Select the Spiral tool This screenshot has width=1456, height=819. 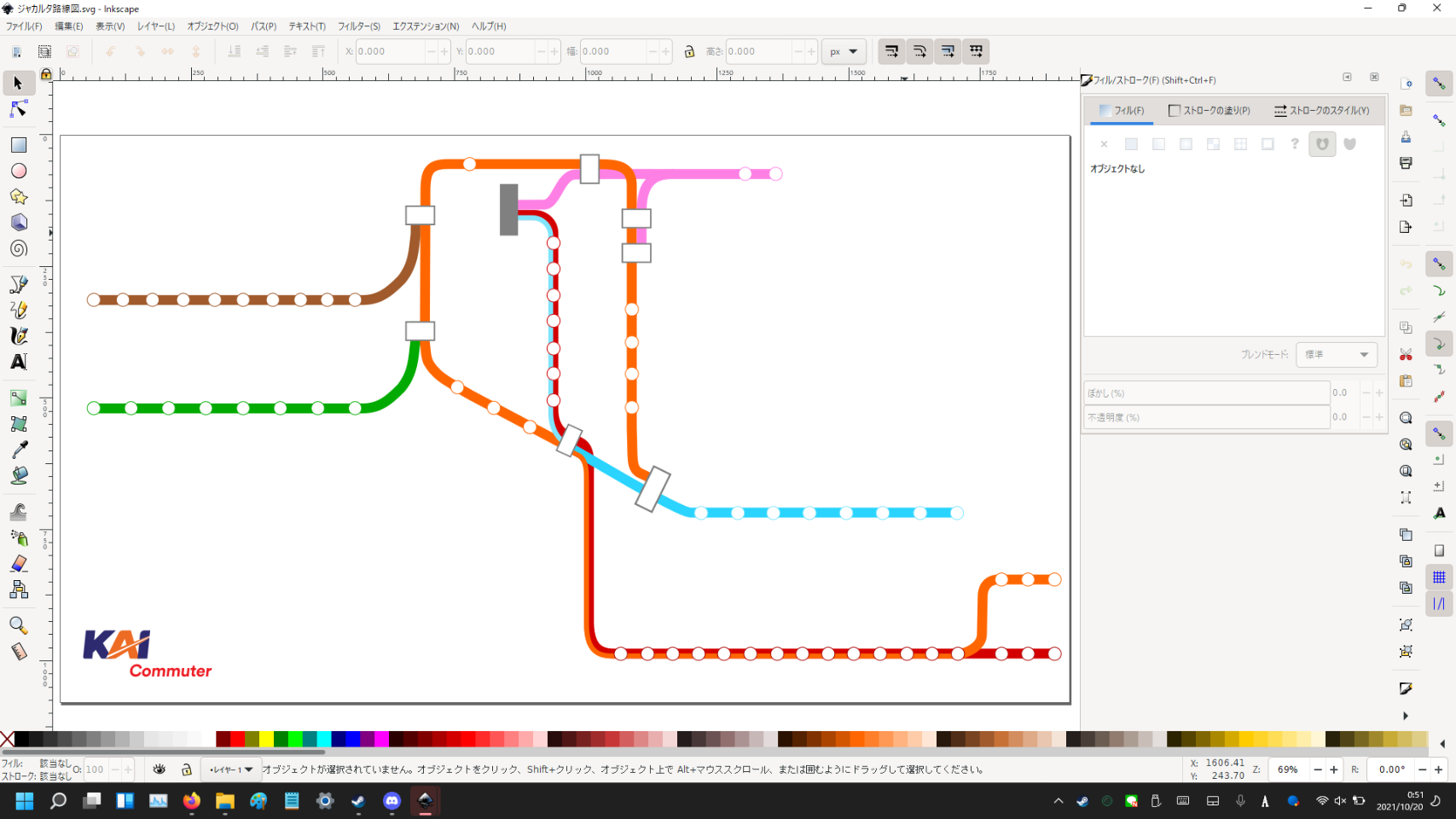pyautogui.click(x=18, y=249)
